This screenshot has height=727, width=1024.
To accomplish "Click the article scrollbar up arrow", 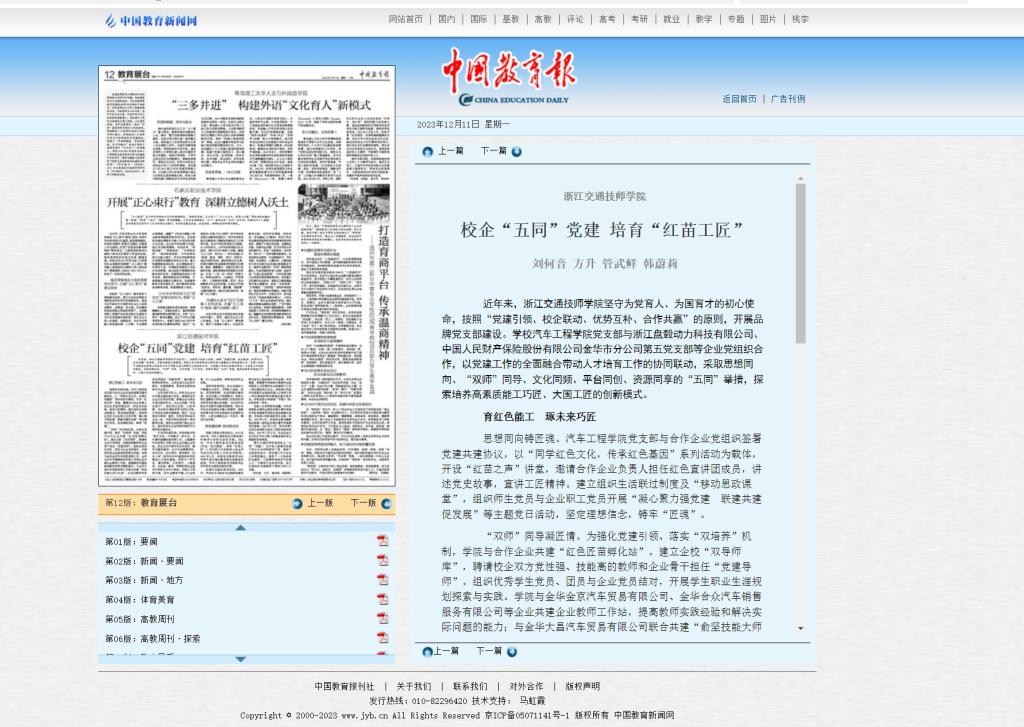I will click(801, 179).
